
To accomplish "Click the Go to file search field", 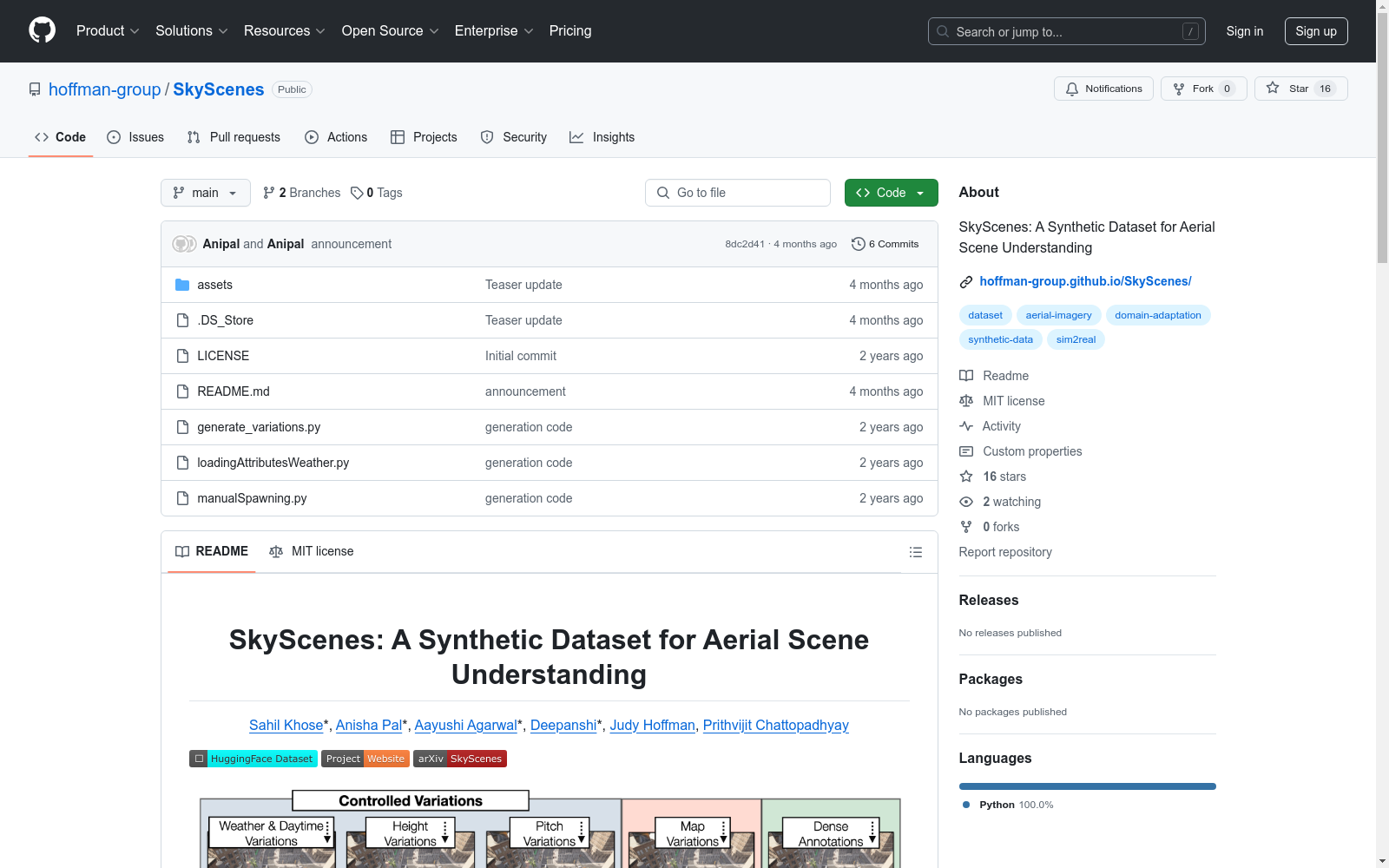I will click(738, 193).
